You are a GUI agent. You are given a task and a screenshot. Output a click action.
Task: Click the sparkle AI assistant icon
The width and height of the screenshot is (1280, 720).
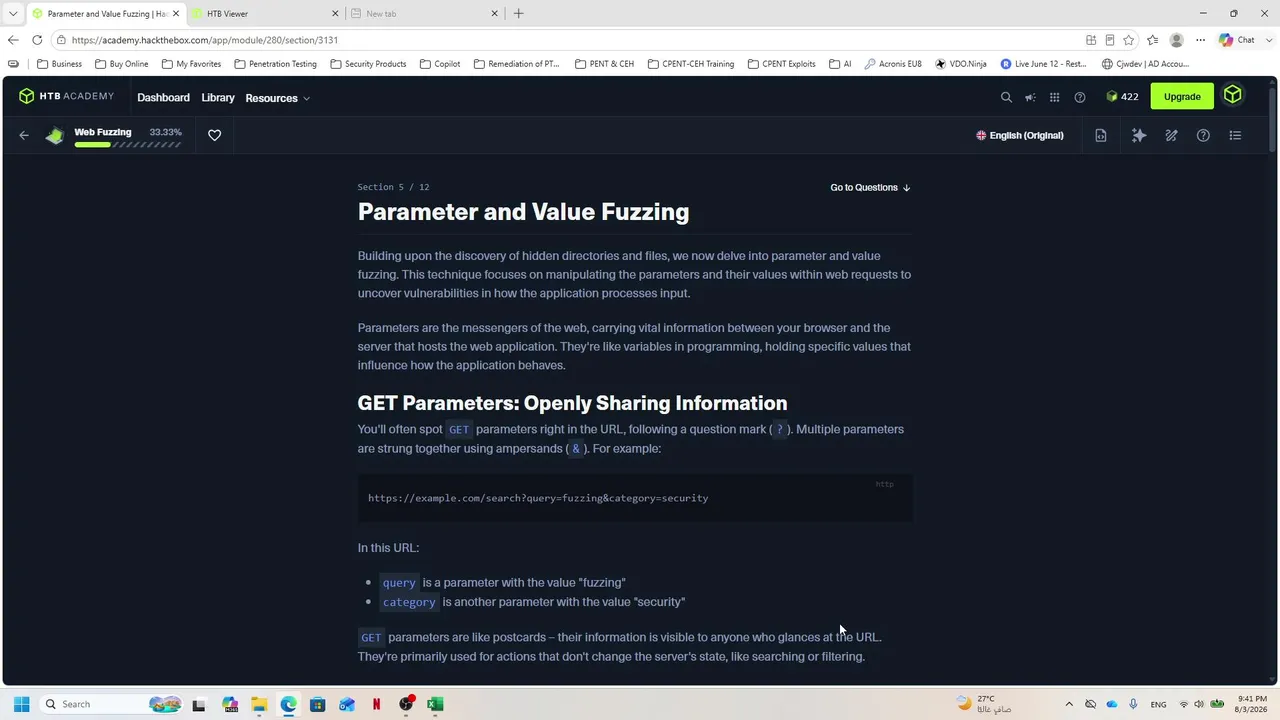point(1139,135)
